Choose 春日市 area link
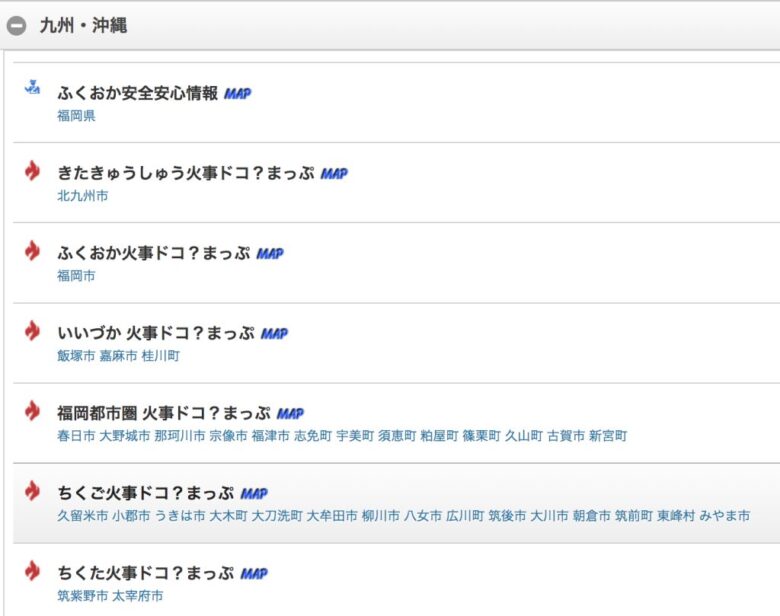The height and width of the screenshot is (616, 780). 76,436
